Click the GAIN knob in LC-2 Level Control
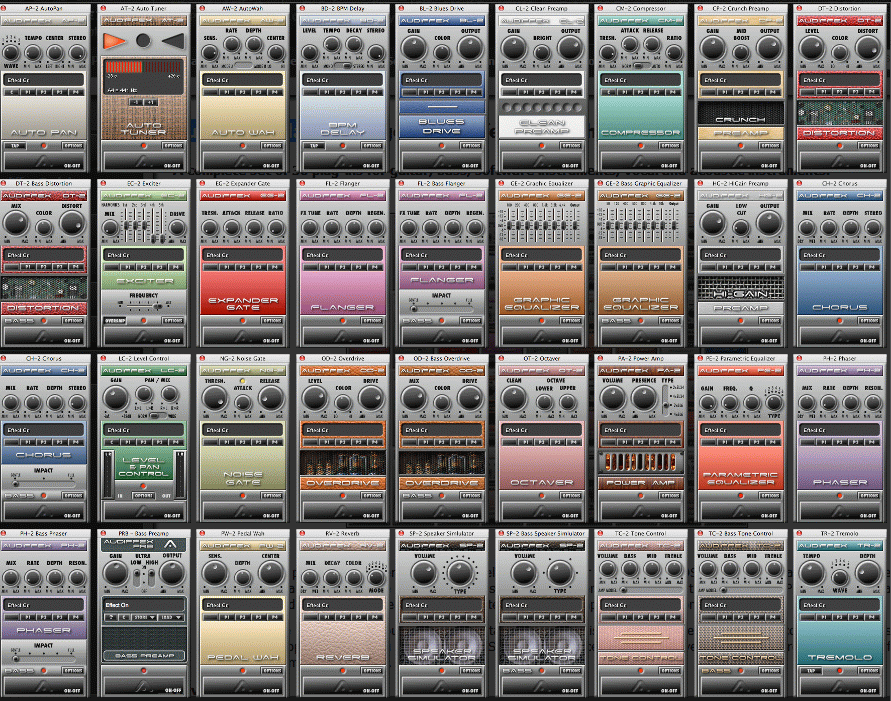This screenshot has height=701, width=891. [116, 398]
